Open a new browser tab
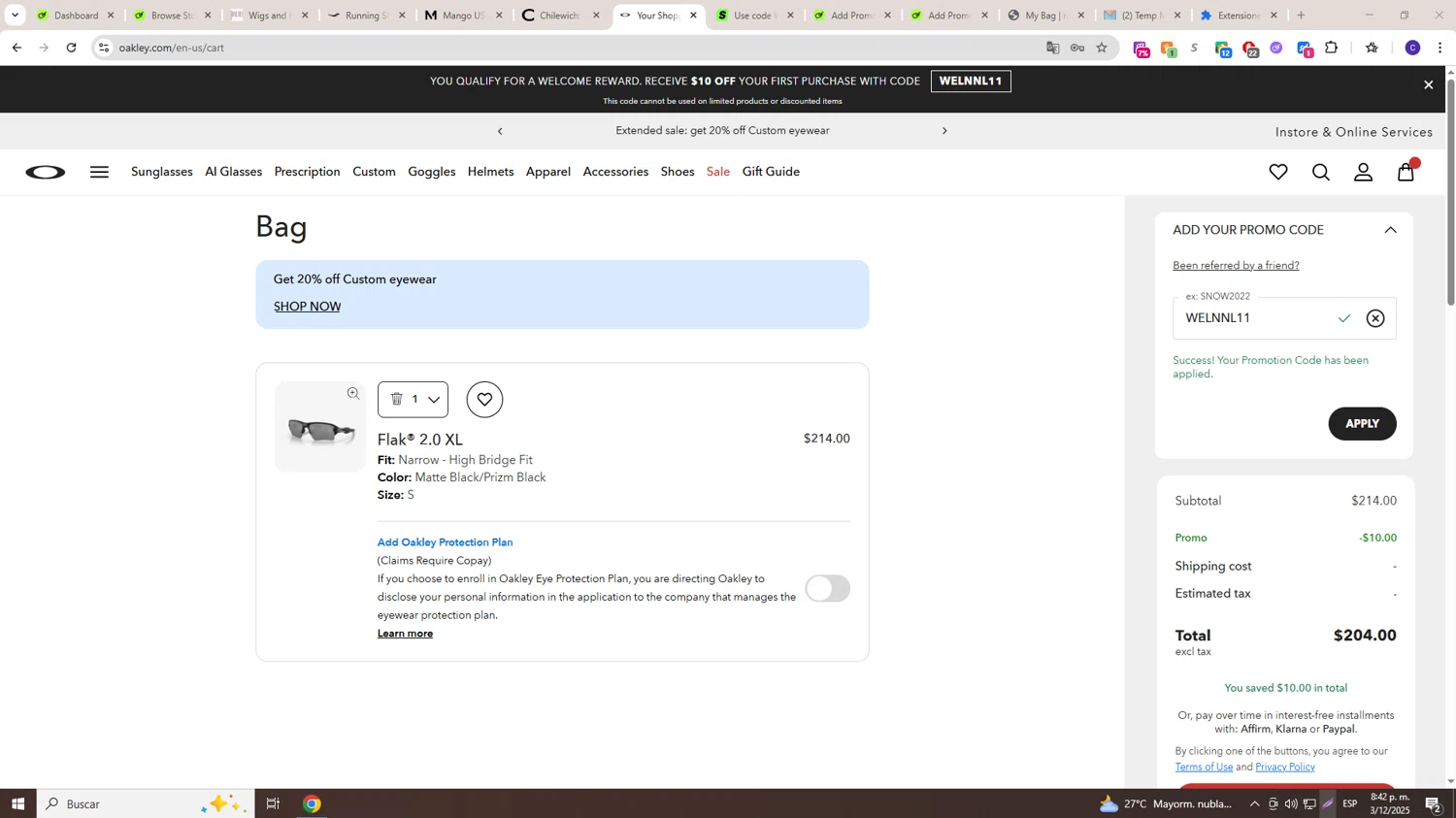This screenshot has height=818, width=1456. (1302, 16)
